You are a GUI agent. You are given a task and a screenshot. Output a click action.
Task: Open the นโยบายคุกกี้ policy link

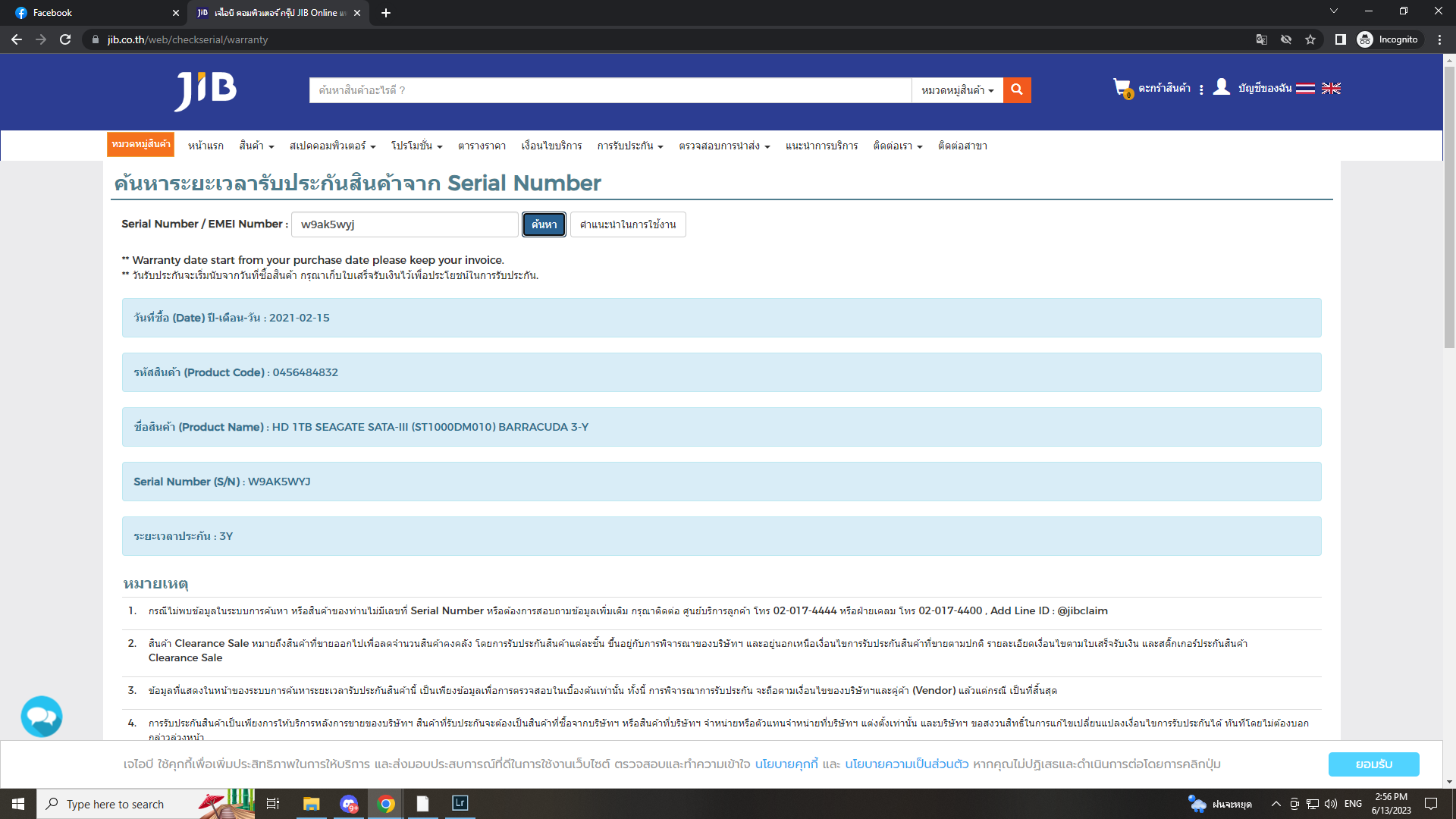pos(786,764)
